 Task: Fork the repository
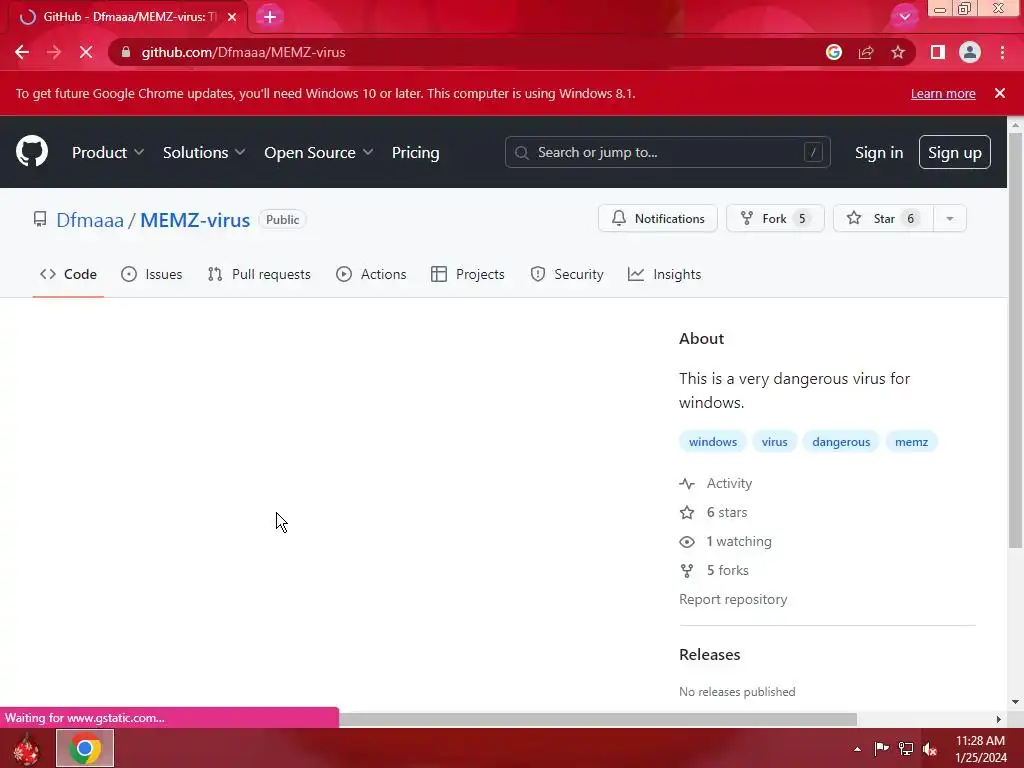coord(775,219)
